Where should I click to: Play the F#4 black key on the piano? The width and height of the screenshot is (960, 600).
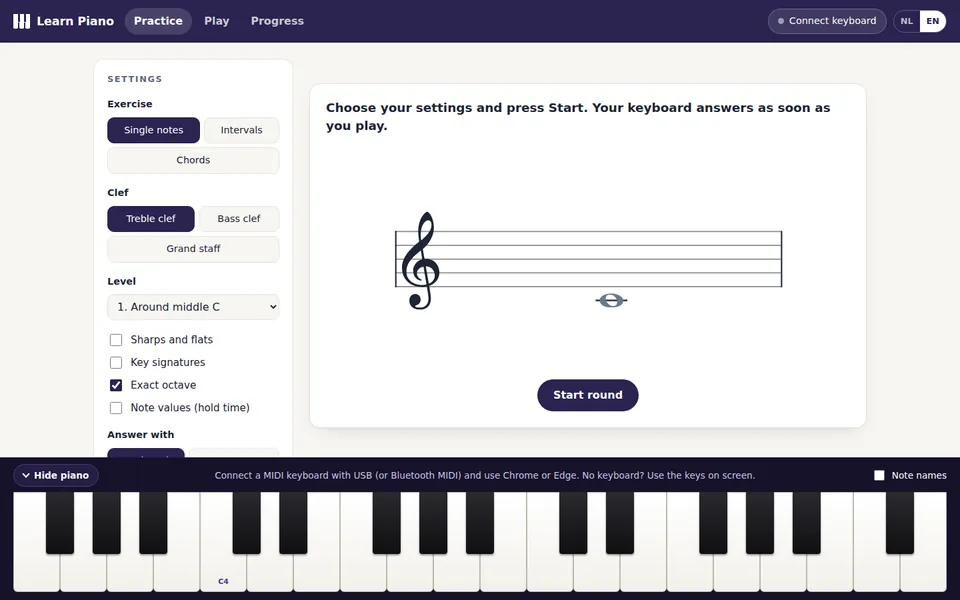tap(386, 522)
